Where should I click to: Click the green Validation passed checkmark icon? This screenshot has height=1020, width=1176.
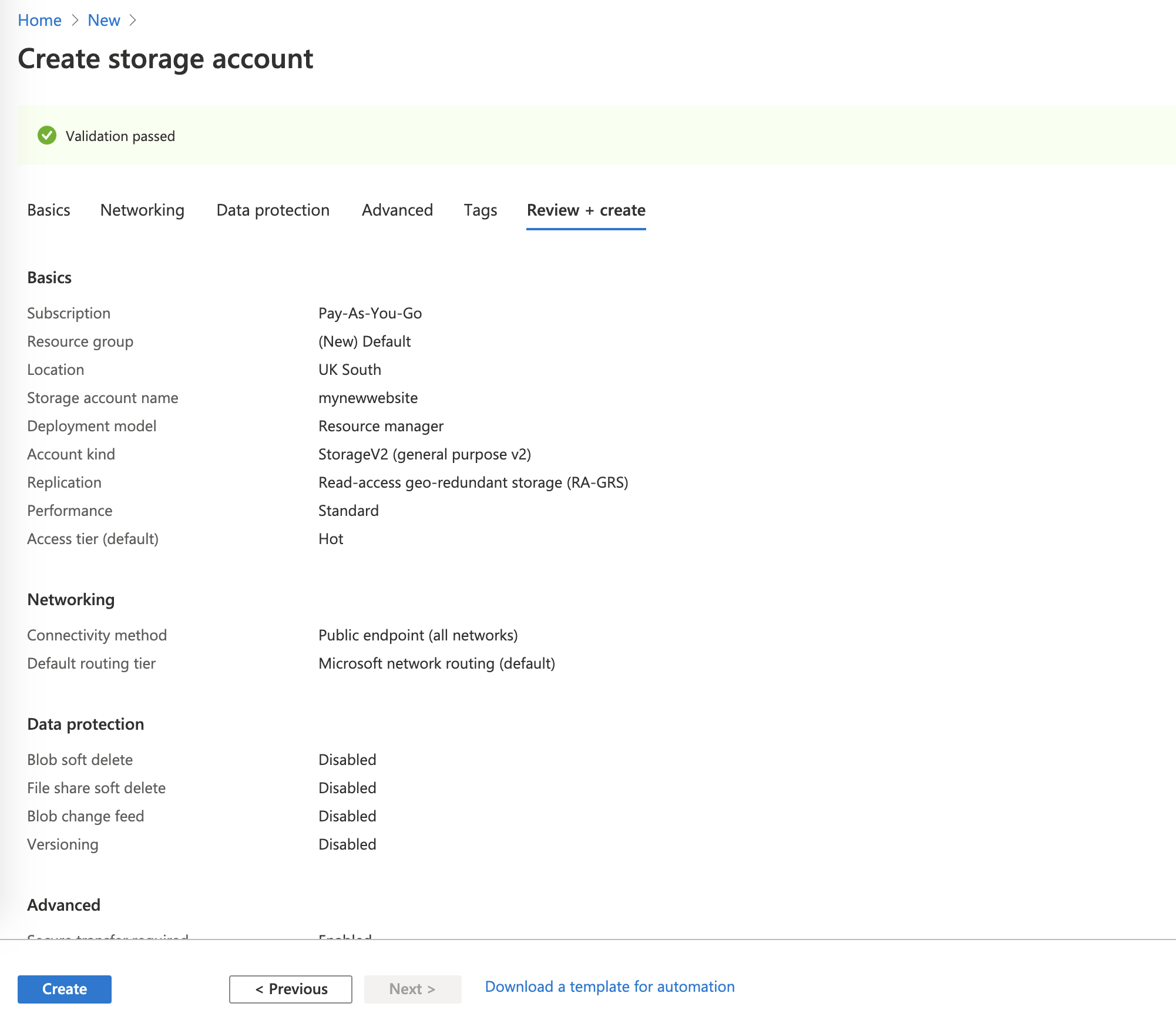pyautogui.click(x=47, y=136)
